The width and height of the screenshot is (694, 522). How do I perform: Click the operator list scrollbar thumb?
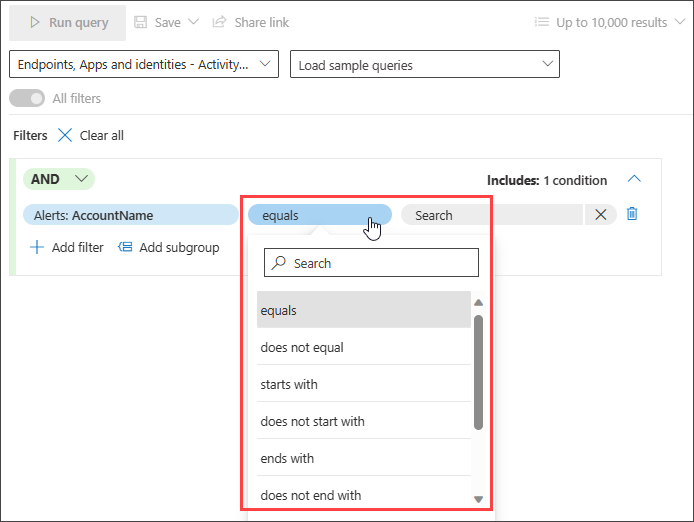click(478, 372)
